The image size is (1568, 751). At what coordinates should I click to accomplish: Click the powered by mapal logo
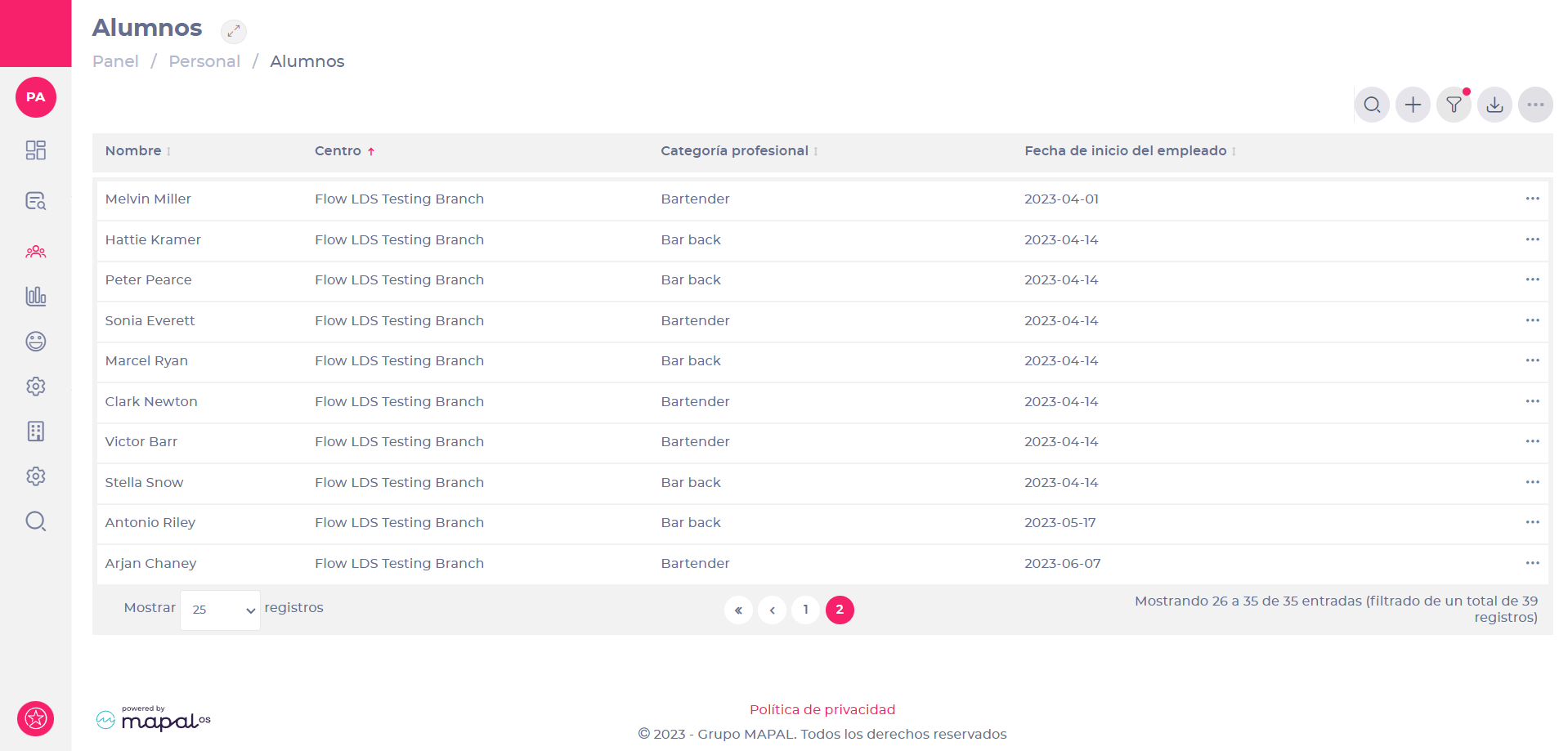click(154, 718)
